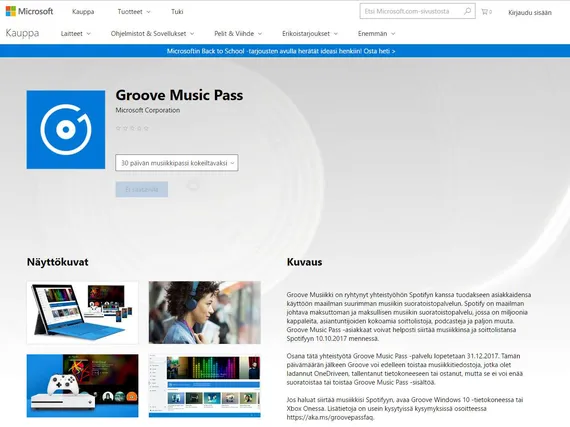This screenshot has width=570, height=427.
Task: Open the shopping cart icon
Action: 486,12
